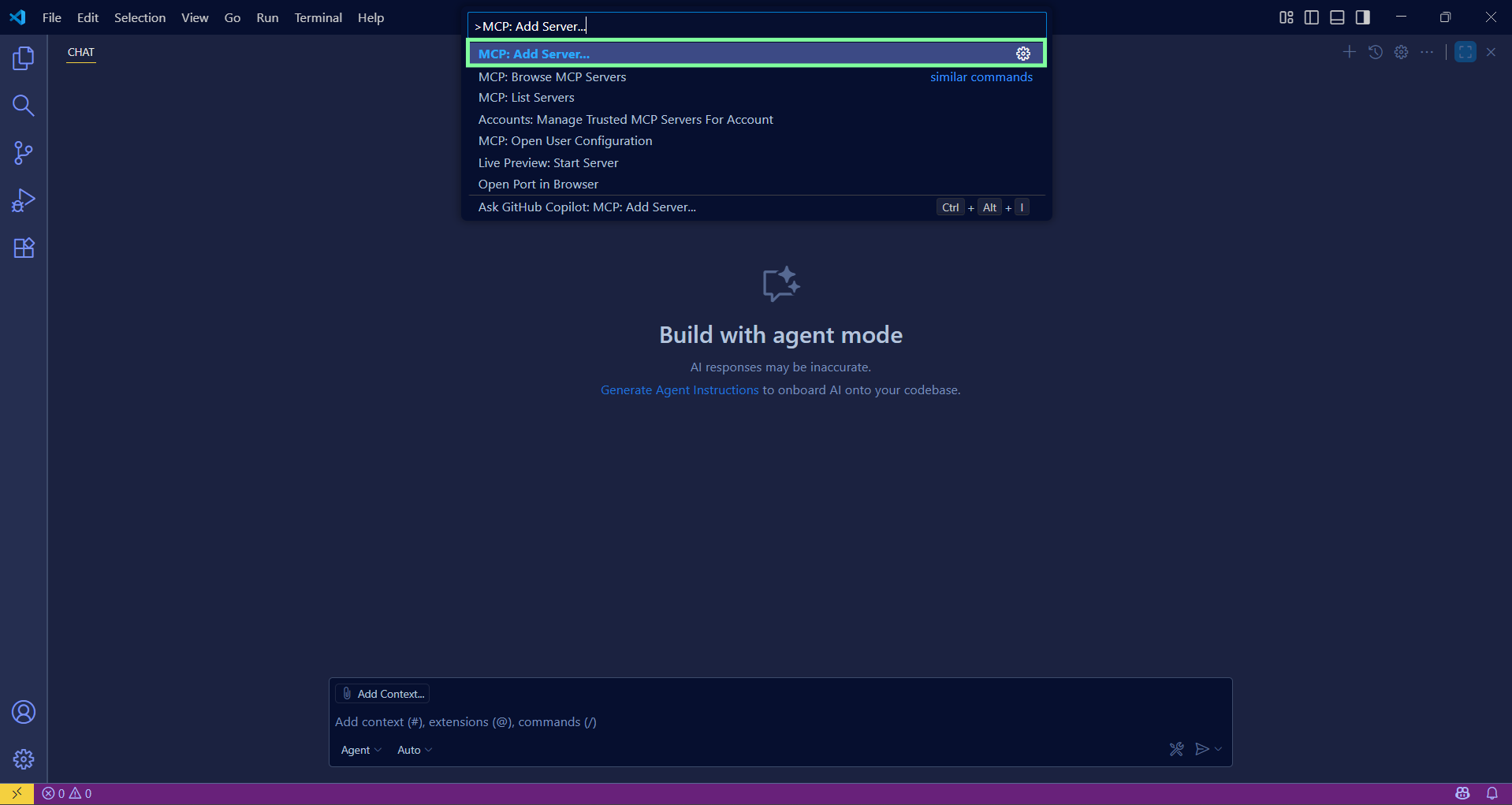Toggle Secondary Side Bar visibility
This screenshot has width=1512, height=805.
coord(1363,17)
